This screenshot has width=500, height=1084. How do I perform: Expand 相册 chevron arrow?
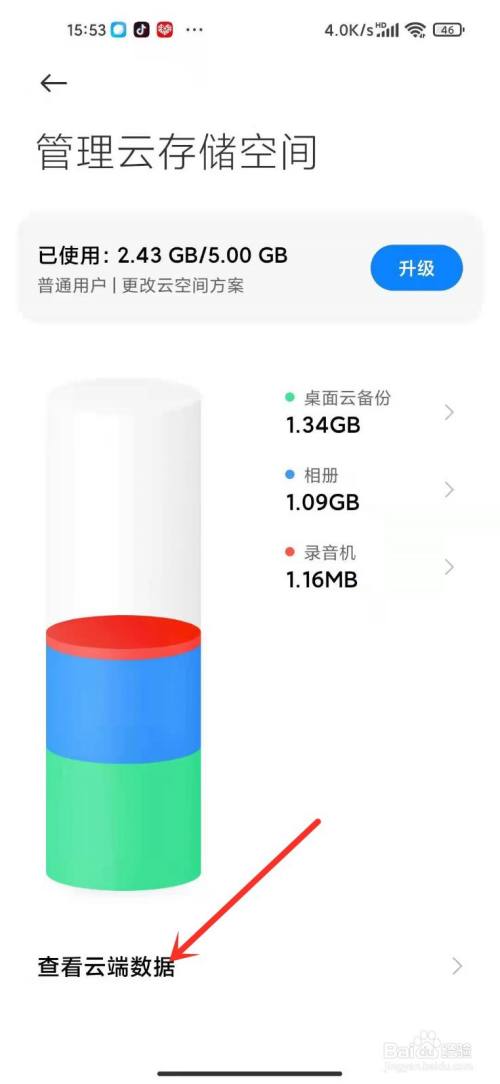tap(450, 490)
